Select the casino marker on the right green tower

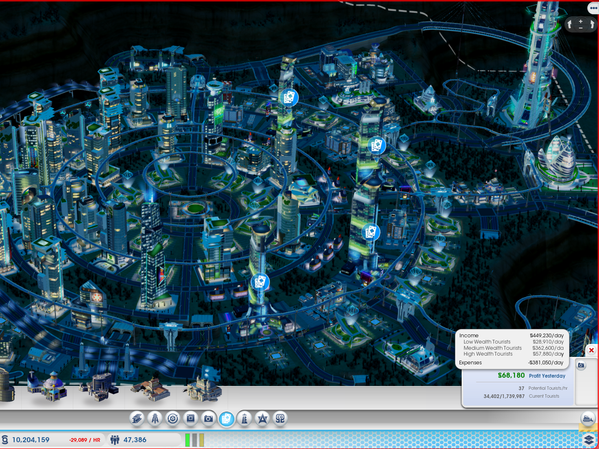point(377,145)
